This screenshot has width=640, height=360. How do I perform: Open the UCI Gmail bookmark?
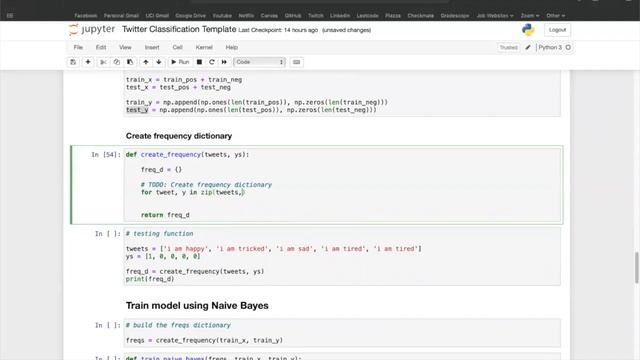point(157,16)
